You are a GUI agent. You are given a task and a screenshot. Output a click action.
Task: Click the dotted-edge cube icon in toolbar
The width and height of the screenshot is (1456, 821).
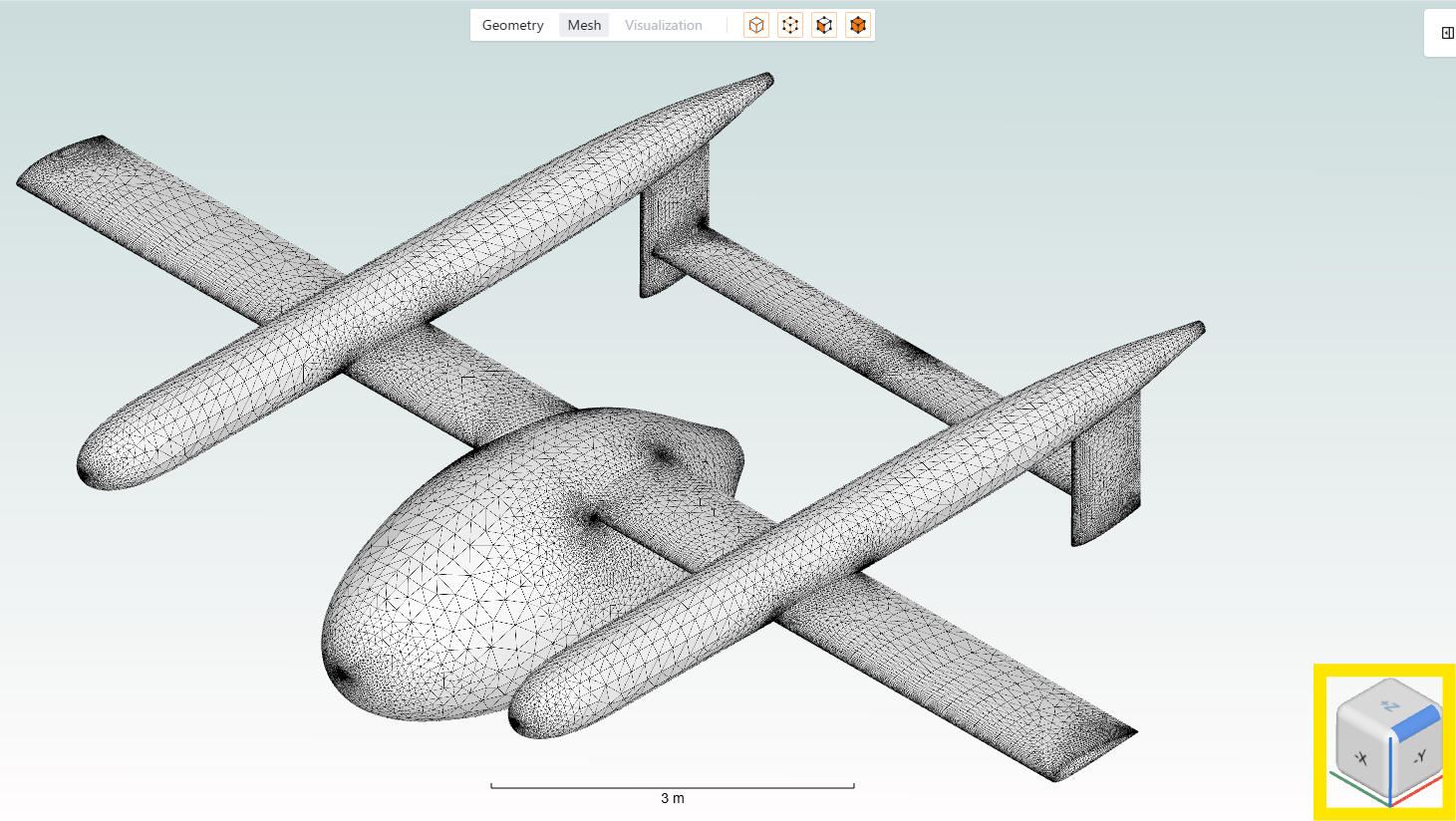pyautogui.click(x=790, y=25)
